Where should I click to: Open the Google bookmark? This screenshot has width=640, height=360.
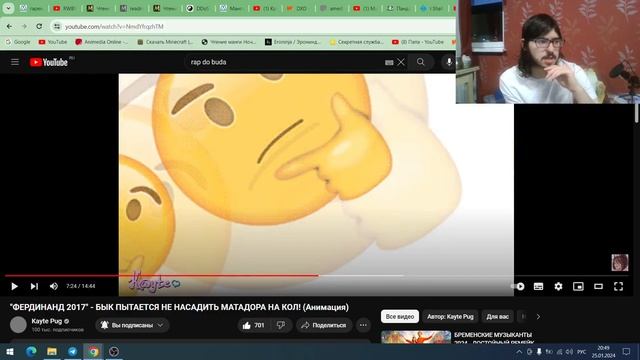pyautogui.click(x=18, y=42)
